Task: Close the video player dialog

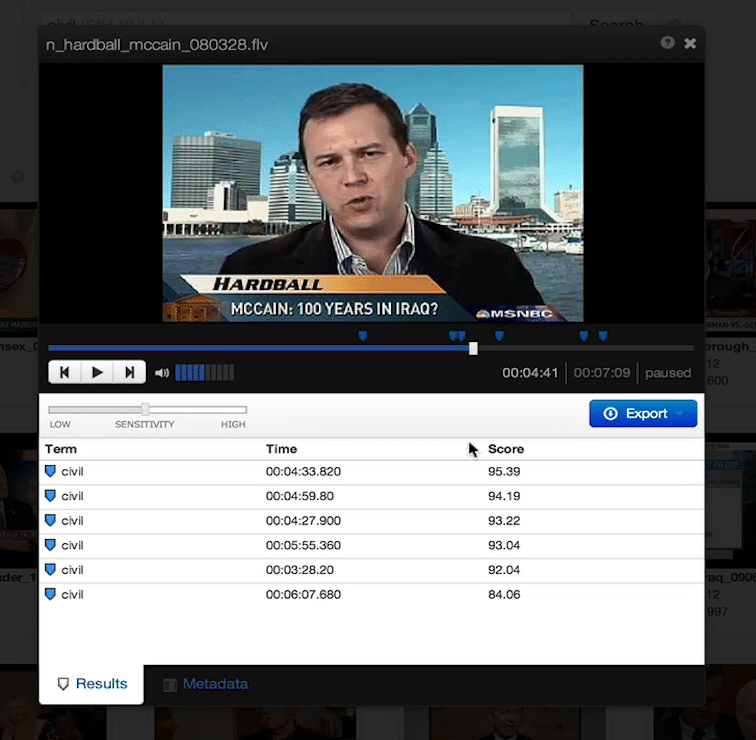Action: pos(690,43)
